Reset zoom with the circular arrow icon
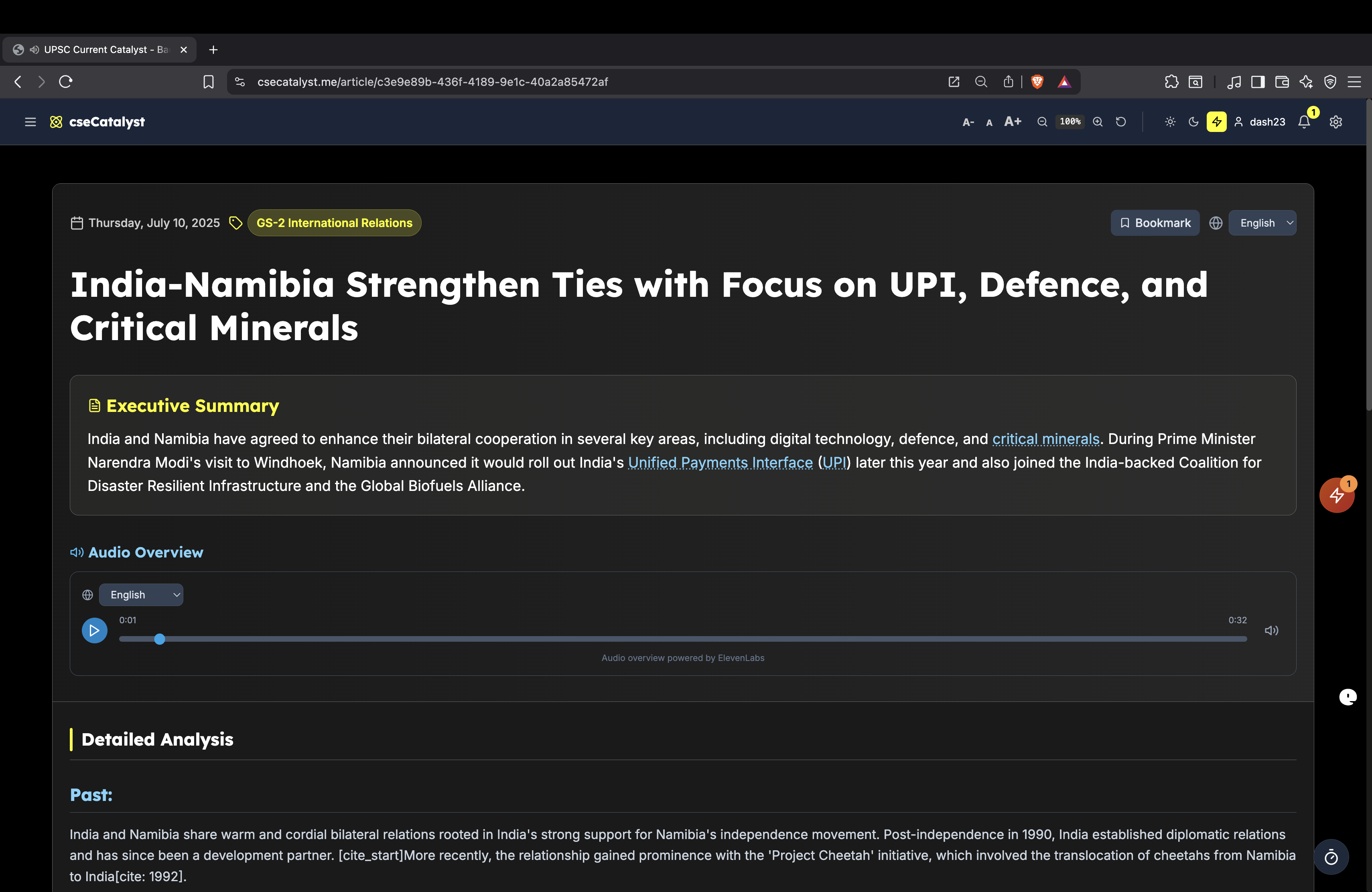 (x=1120, y=122)
